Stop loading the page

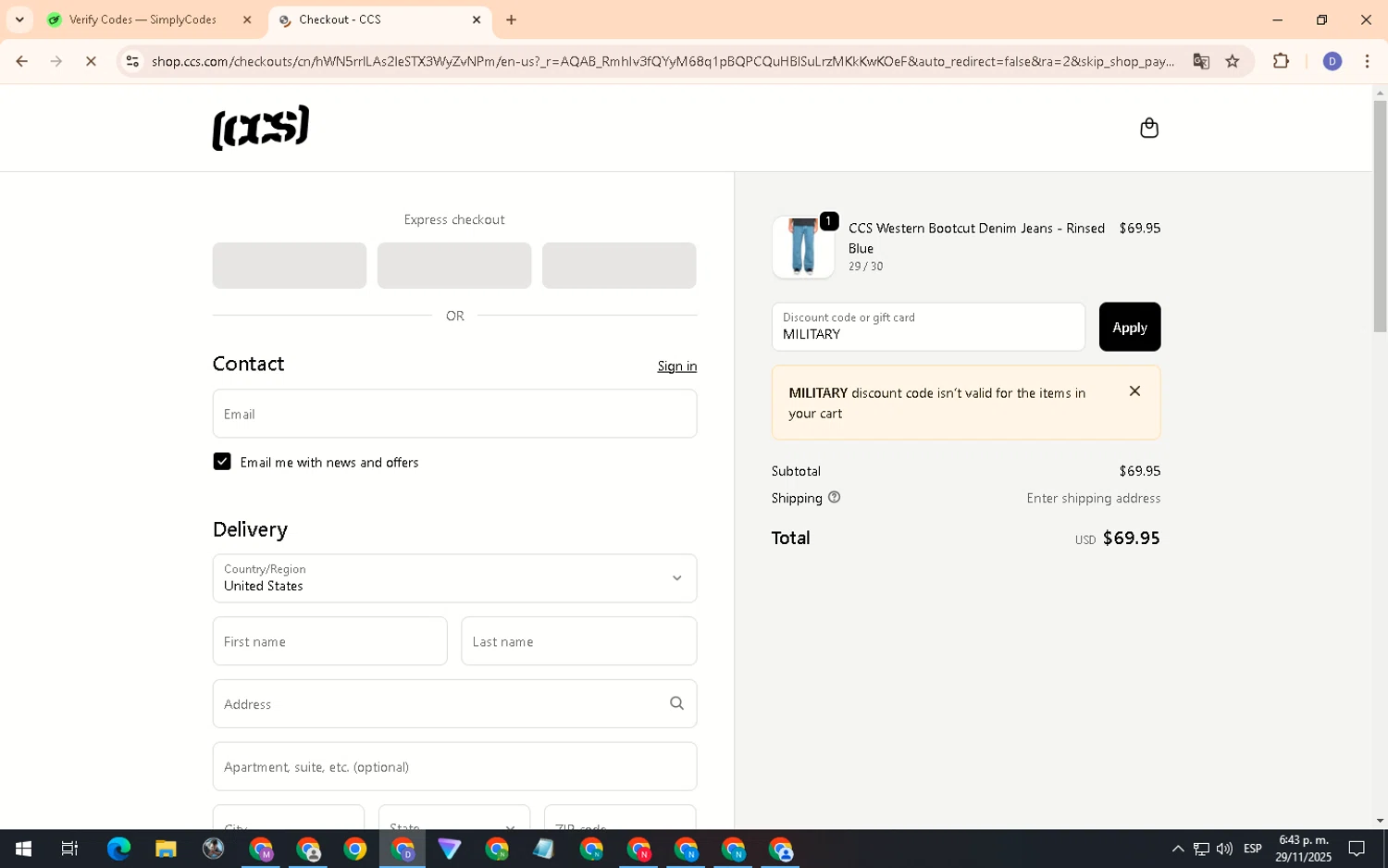[91, 61]
